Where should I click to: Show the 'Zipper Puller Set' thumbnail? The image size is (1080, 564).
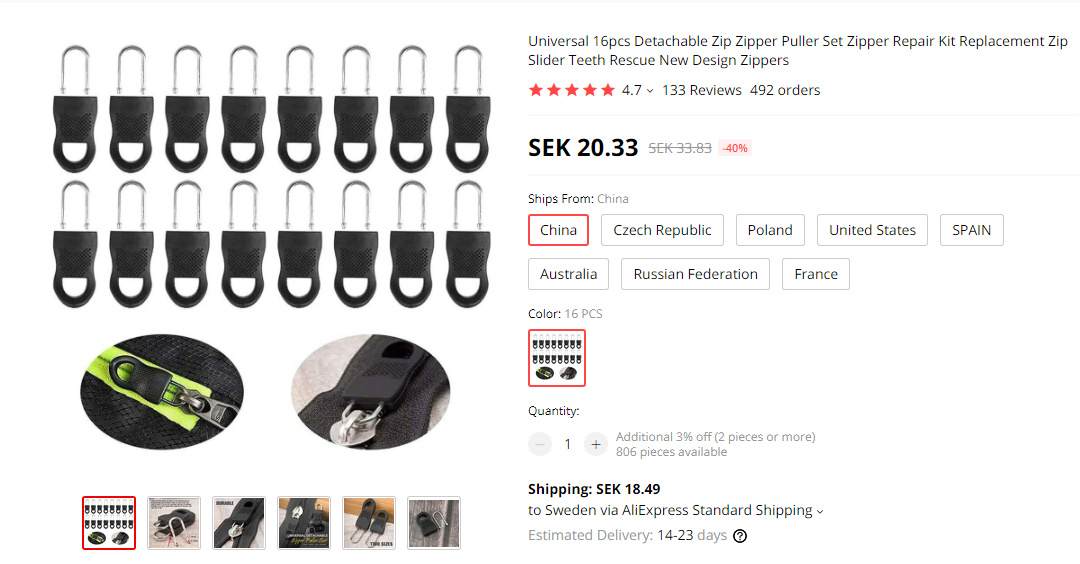click(304, 523)
